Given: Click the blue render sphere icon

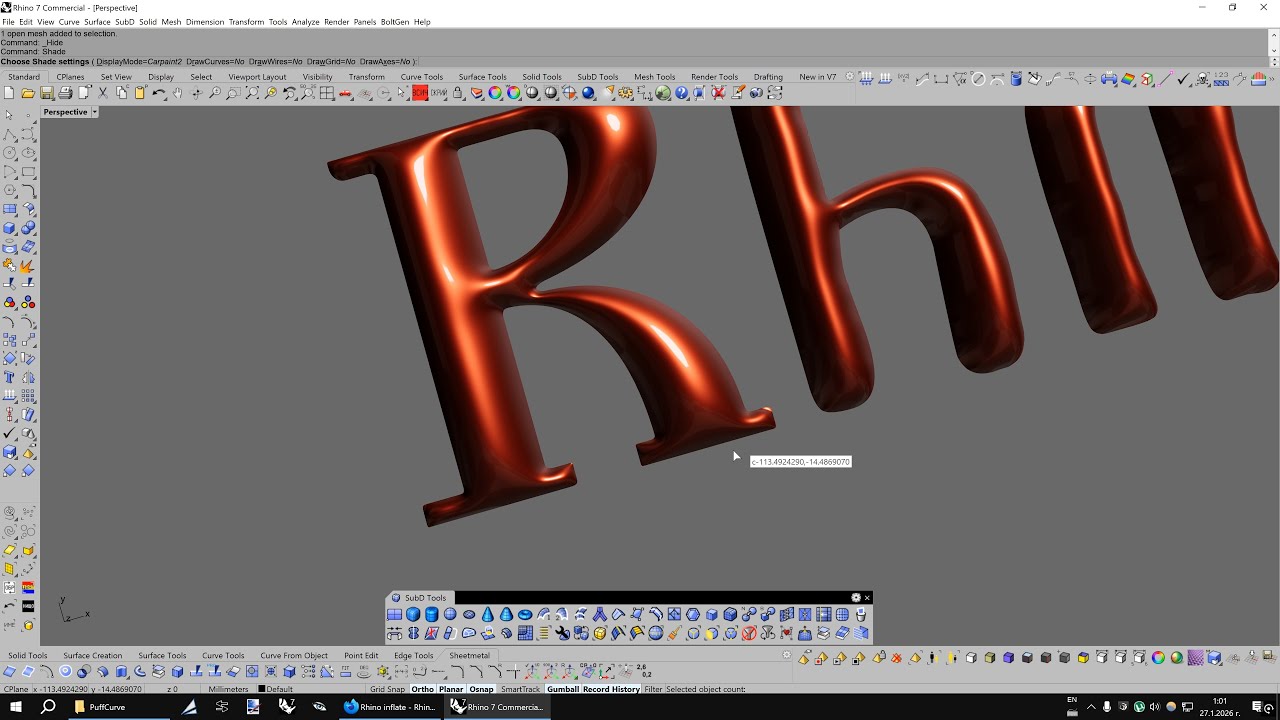Looking at the screenshot, I should point(588,93).
